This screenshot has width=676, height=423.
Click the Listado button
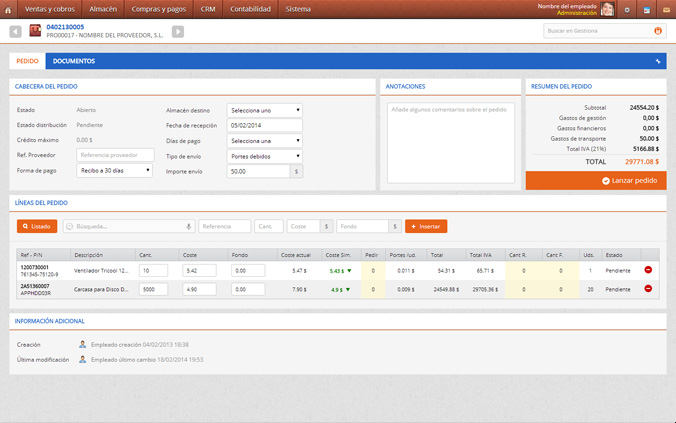[x=37, y=227]
